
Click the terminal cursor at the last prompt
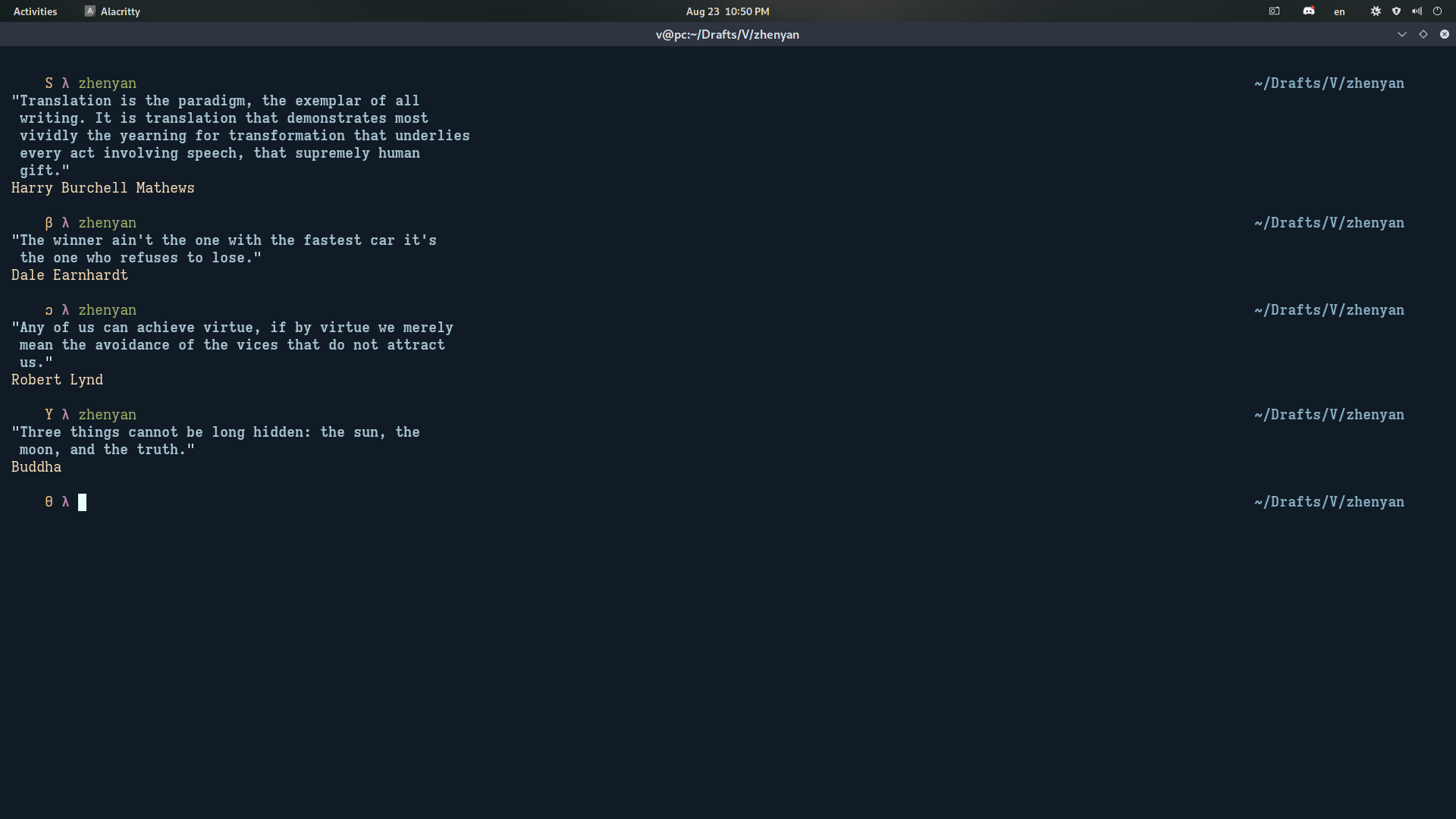82,502
